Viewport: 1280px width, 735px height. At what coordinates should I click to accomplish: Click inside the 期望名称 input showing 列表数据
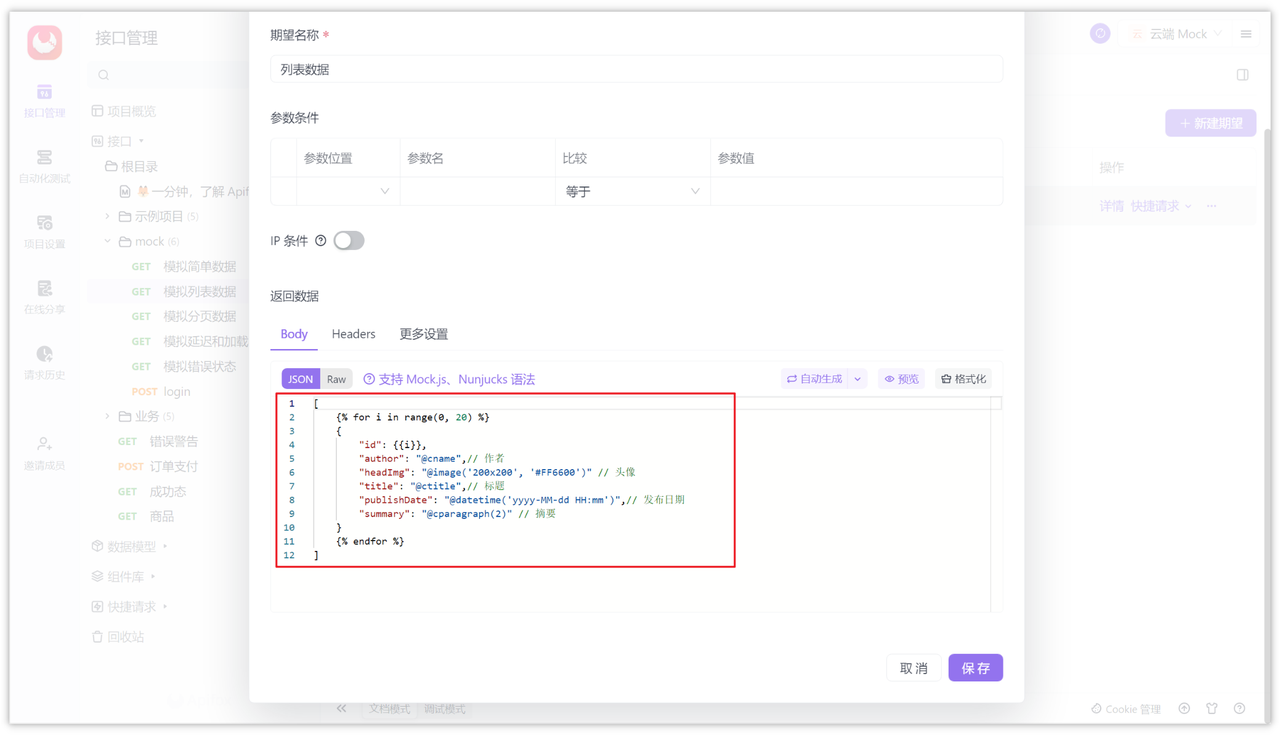[x=635, y=68]
